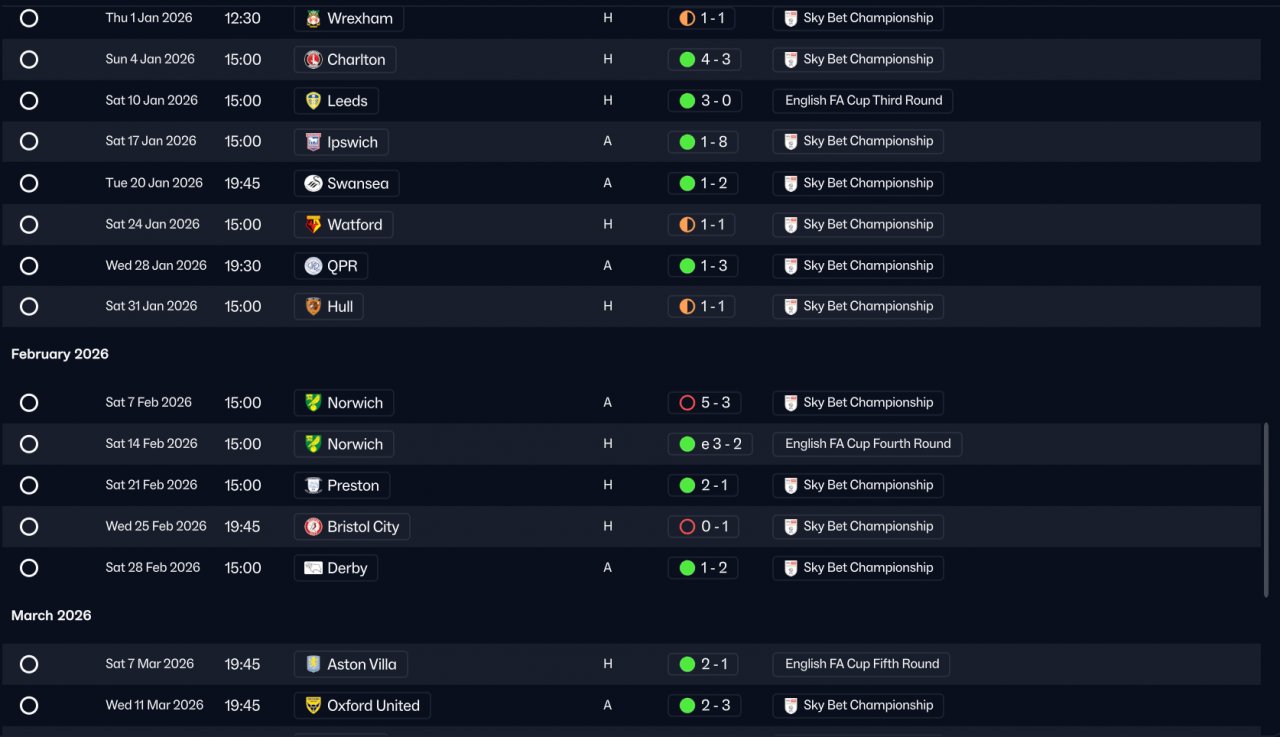
Task: Click the February 2026 section header
Action: 60,354
